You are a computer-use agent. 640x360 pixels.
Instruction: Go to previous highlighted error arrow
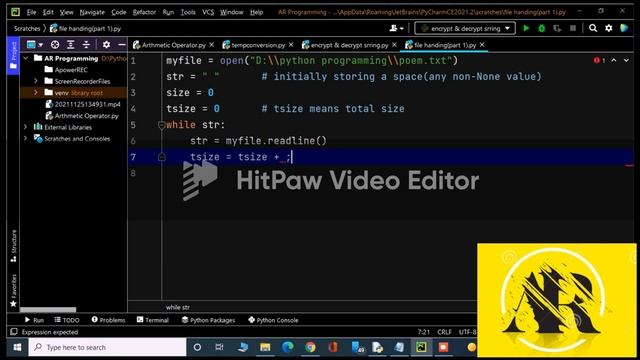click(x=614, y=60)
